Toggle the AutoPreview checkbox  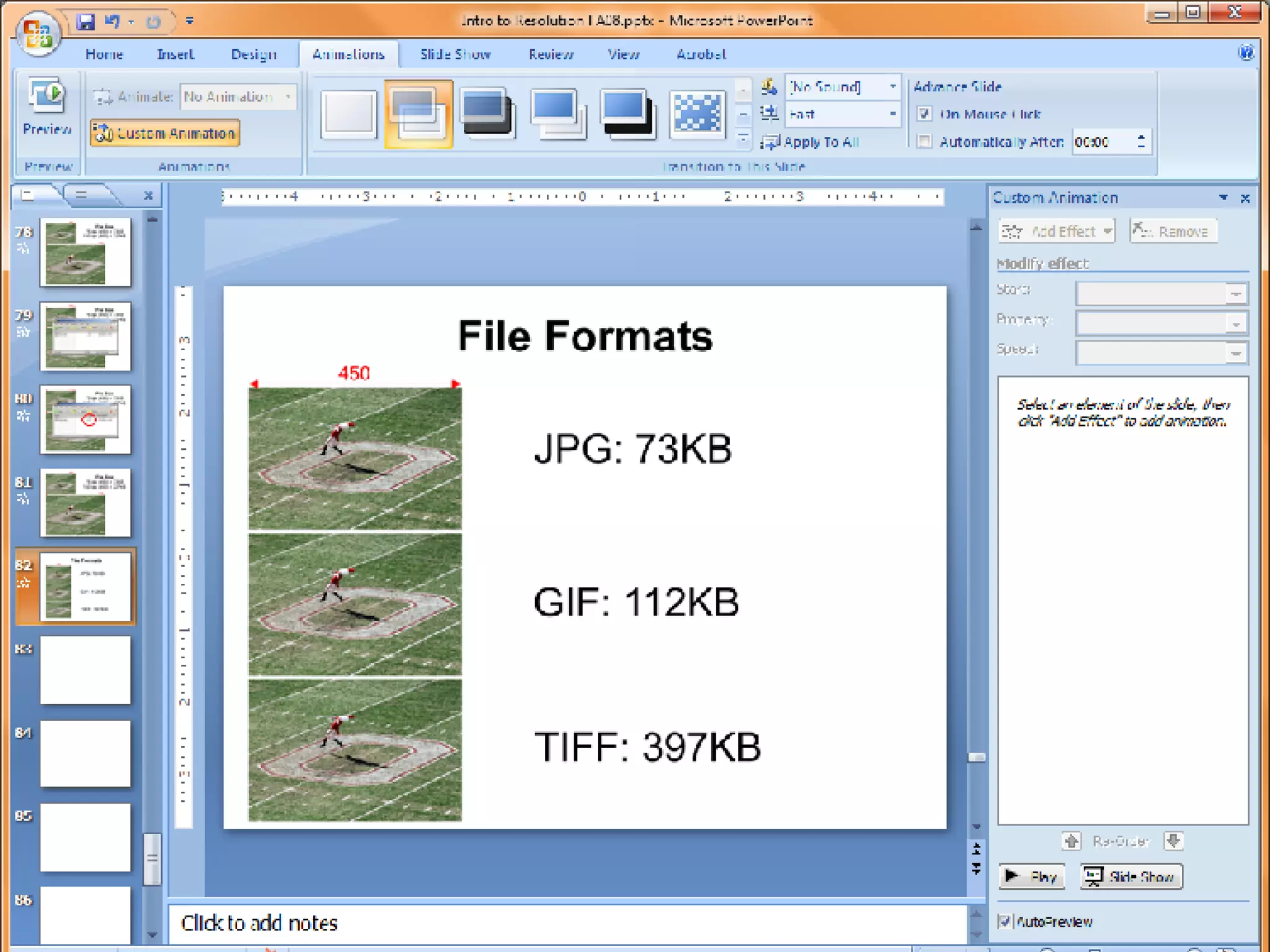[x=1005, y=922]
